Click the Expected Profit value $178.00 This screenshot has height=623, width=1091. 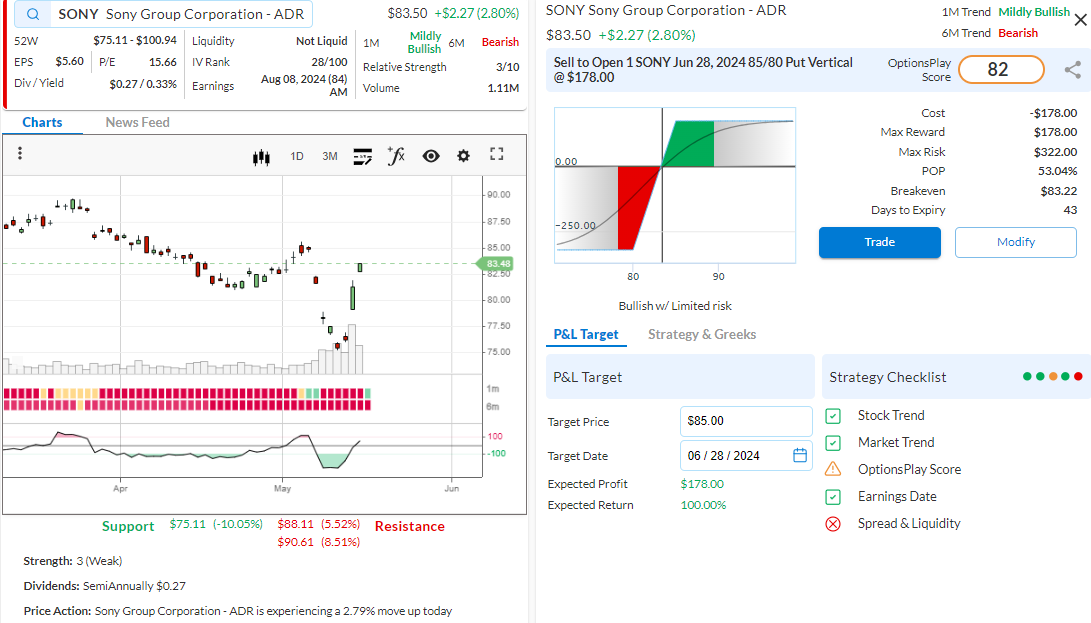point(702,484)
